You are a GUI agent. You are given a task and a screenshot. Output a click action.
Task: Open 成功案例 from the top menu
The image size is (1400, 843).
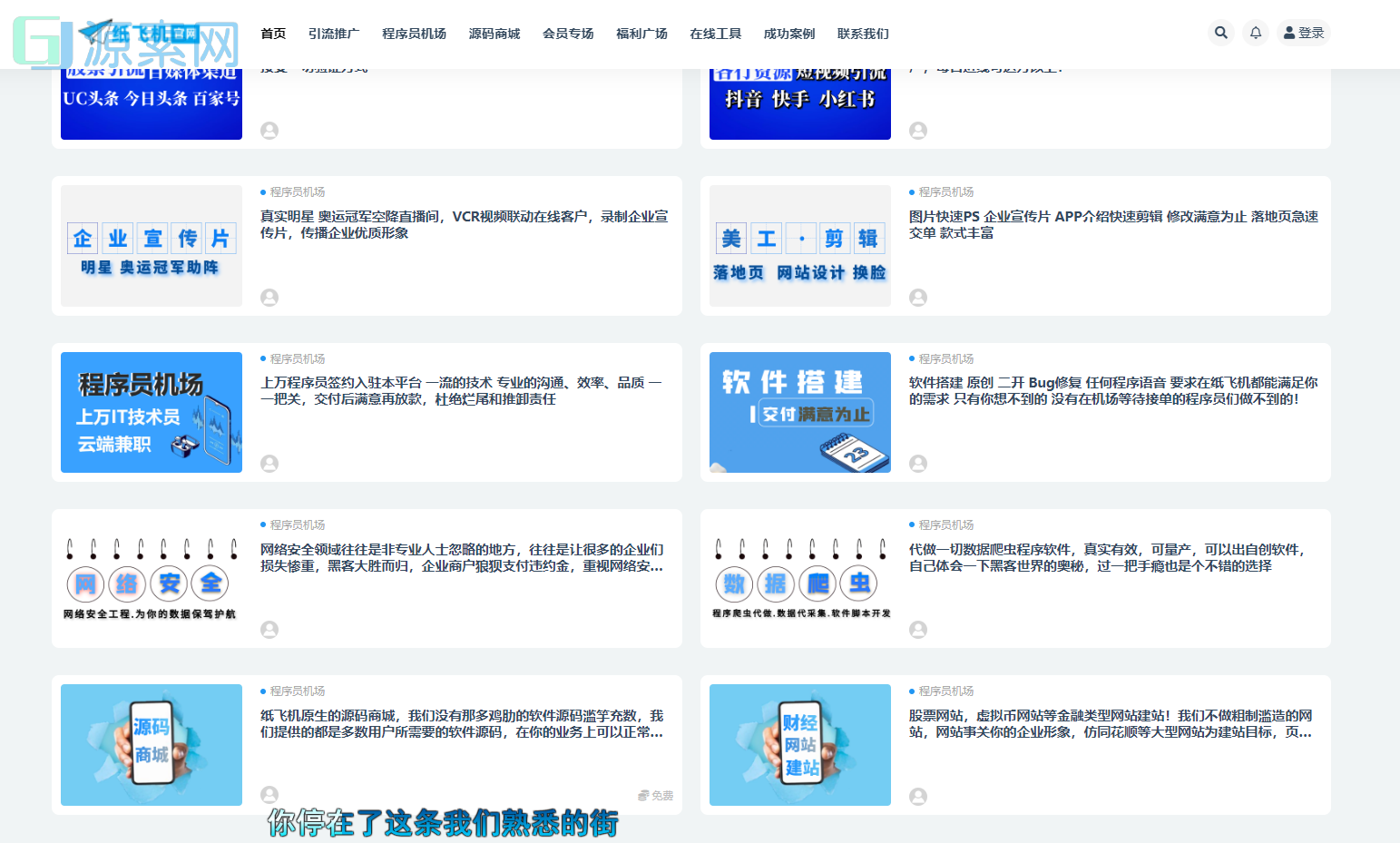[x=788, y=33]
